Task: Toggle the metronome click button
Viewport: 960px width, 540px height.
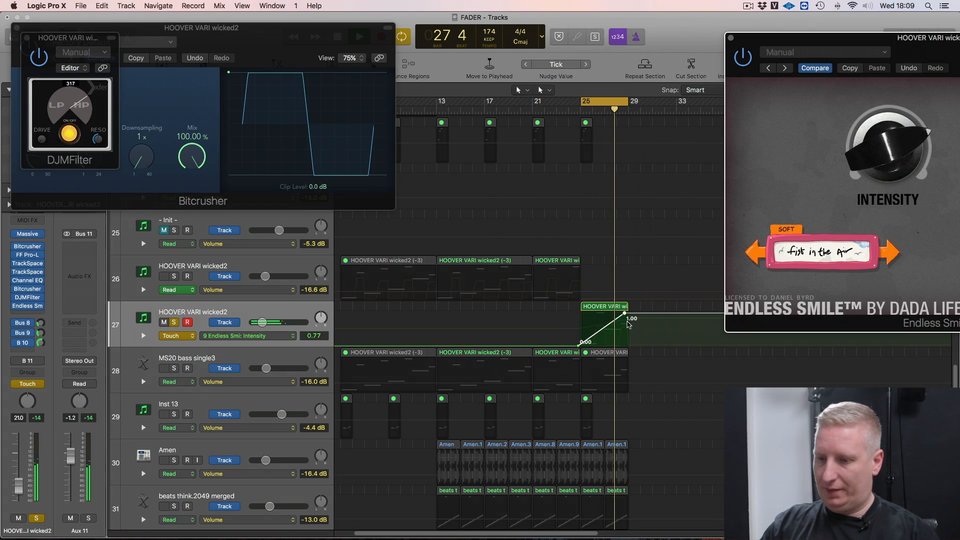Action: (x=636, y=37)
